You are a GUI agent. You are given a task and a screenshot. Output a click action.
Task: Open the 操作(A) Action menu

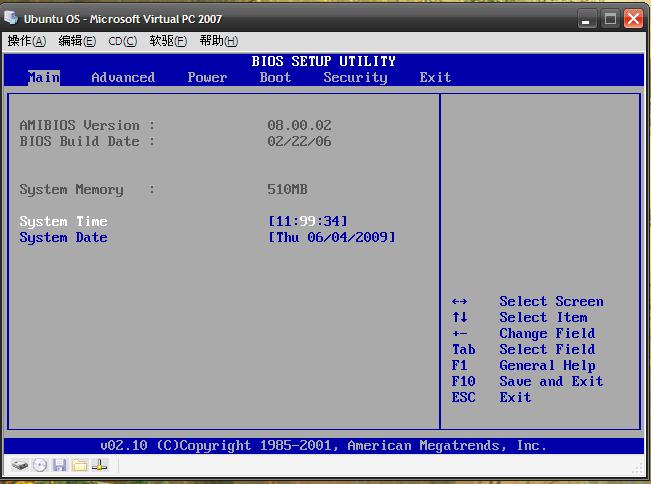[x=27, y=41]
